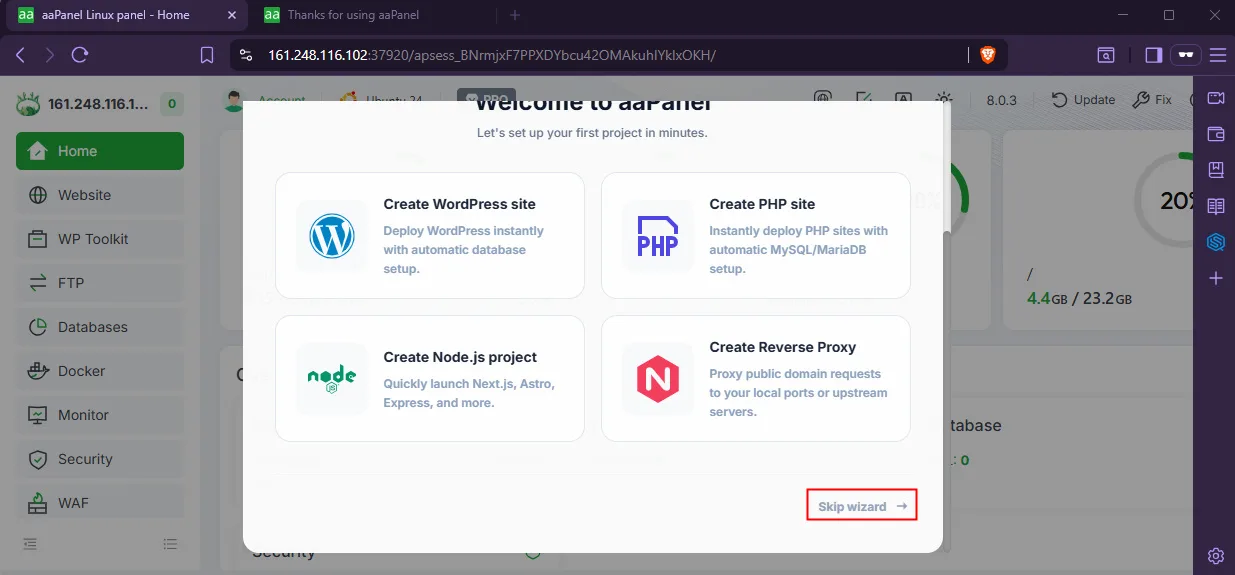Open Databases in the sidebar
The width and height of the screenshot is (1235, 575).
[x=100, y=327]
